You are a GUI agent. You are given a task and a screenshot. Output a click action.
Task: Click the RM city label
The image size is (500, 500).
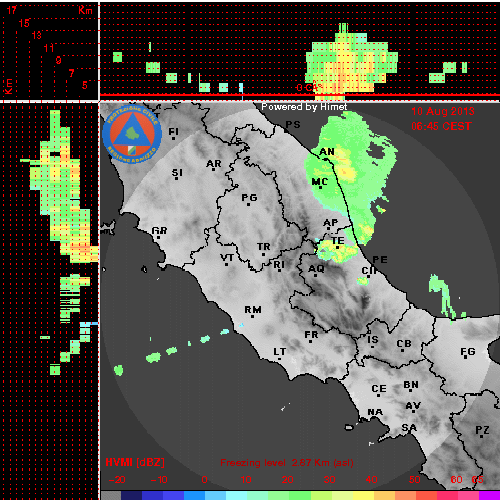[253, 310]
